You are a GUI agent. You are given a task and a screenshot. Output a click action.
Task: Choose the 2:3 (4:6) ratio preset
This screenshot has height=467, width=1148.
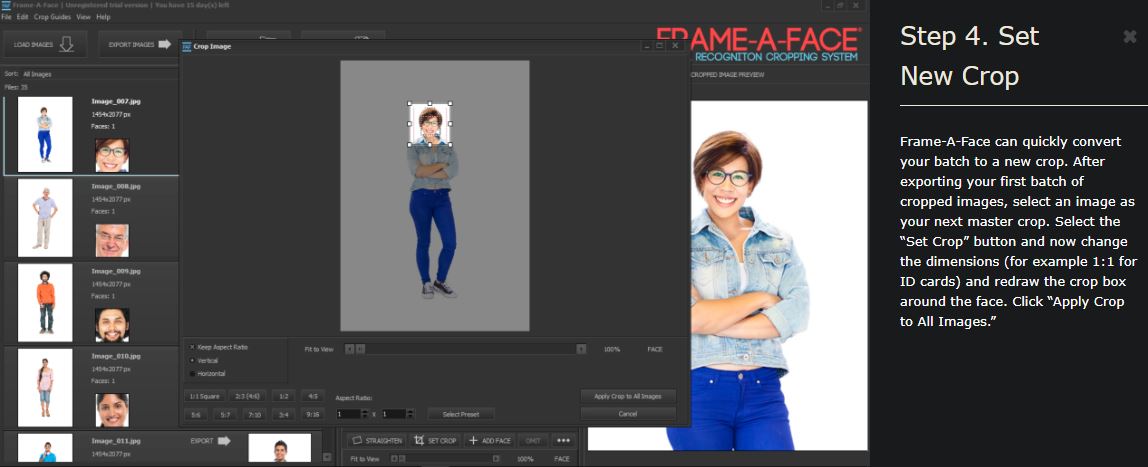[247, 396]
